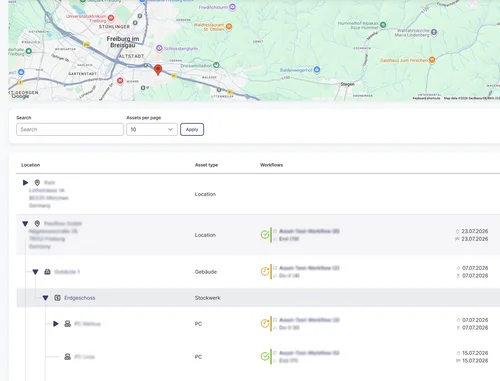Click Waldrestaurant St. Ottilien map marker

coord(229,26)
